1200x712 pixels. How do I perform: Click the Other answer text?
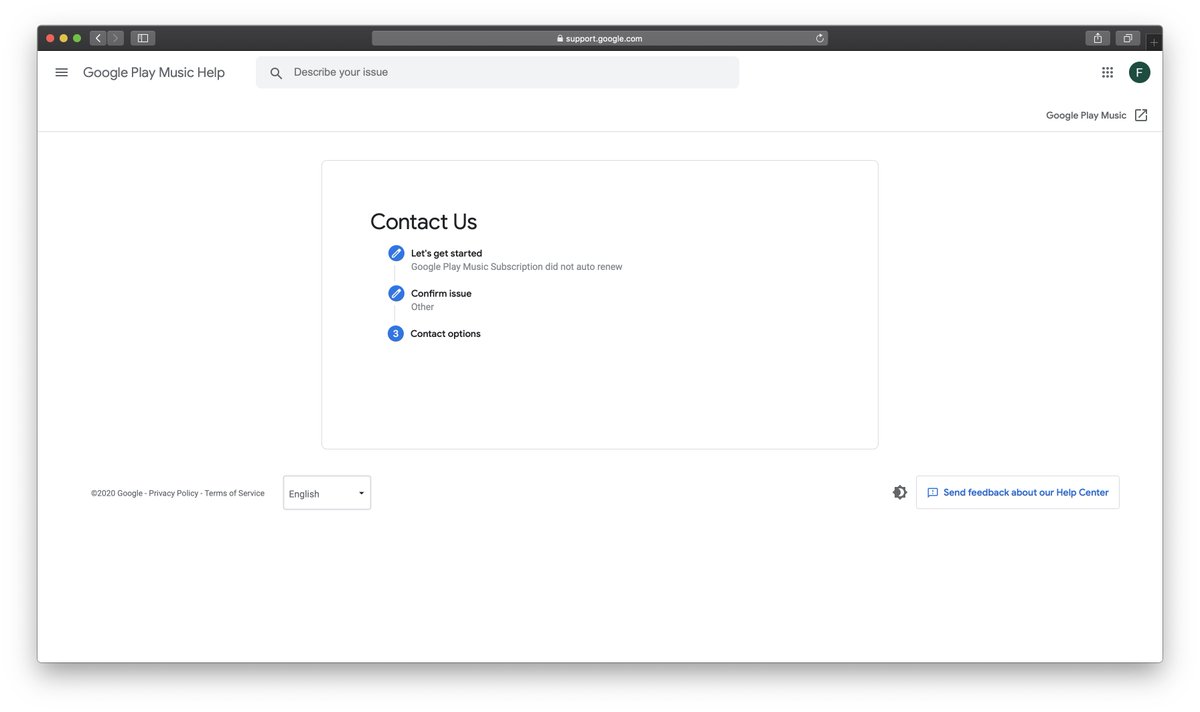click(x=422, y=307)
